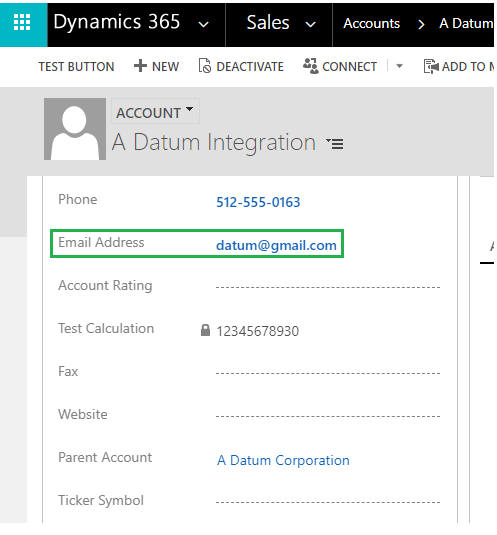Click the Dynamics 365 title
This screenshot has height=535, width=497.
click(116, 22)
